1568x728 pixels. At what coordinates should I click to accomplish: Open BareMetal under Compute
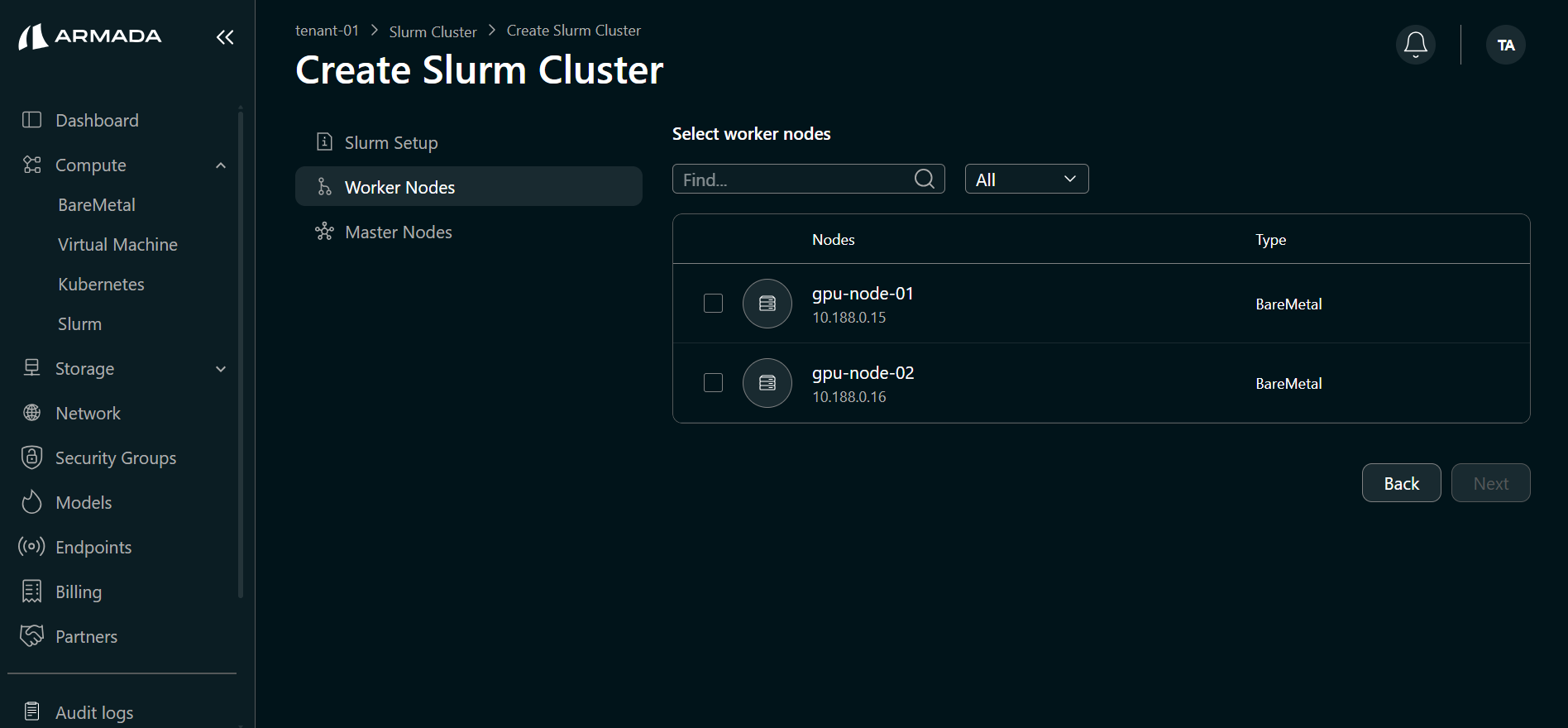point(97,204)
